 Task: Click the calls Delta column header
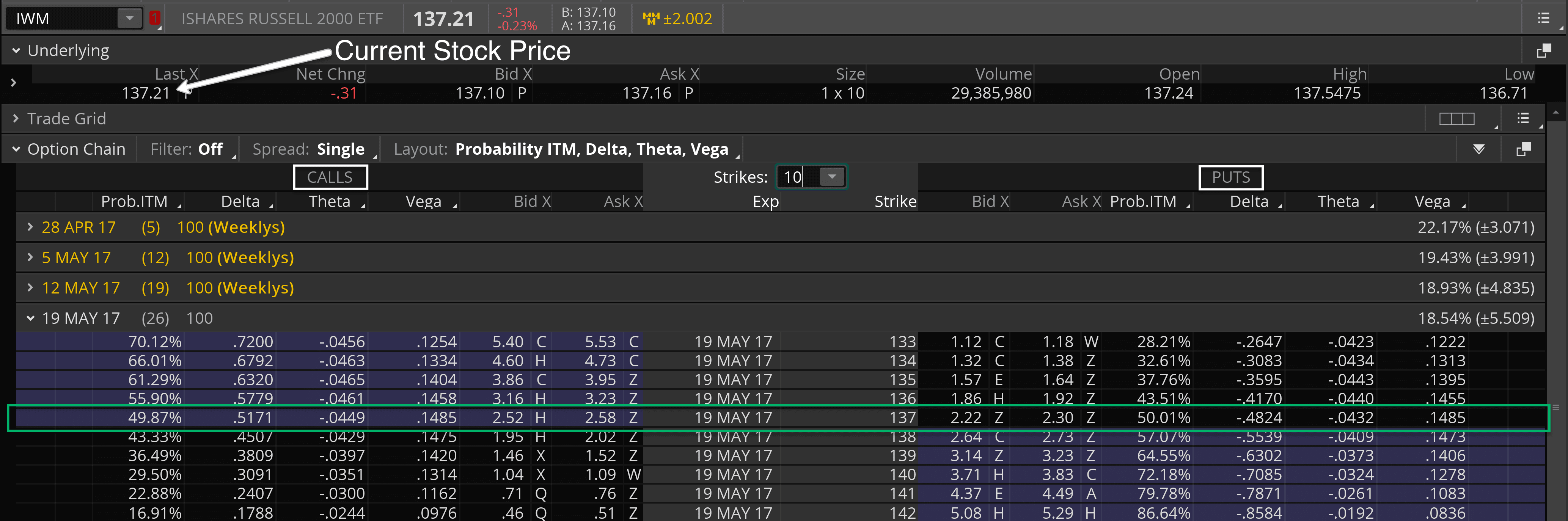click(240, 201)
